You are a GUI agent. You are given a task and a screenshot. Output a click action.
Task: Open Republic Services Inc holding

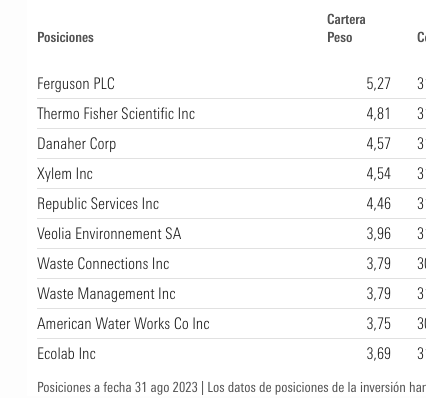[98, 204]
